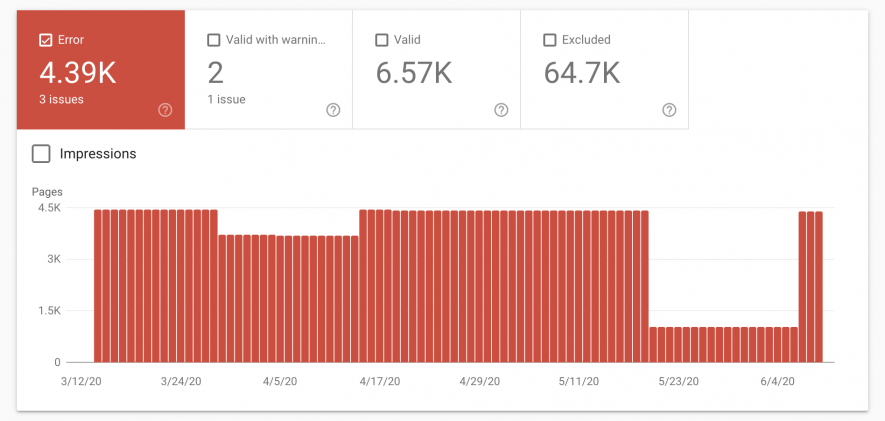Select the Excluded status card

pyautogui.click(x=604, y=70)
